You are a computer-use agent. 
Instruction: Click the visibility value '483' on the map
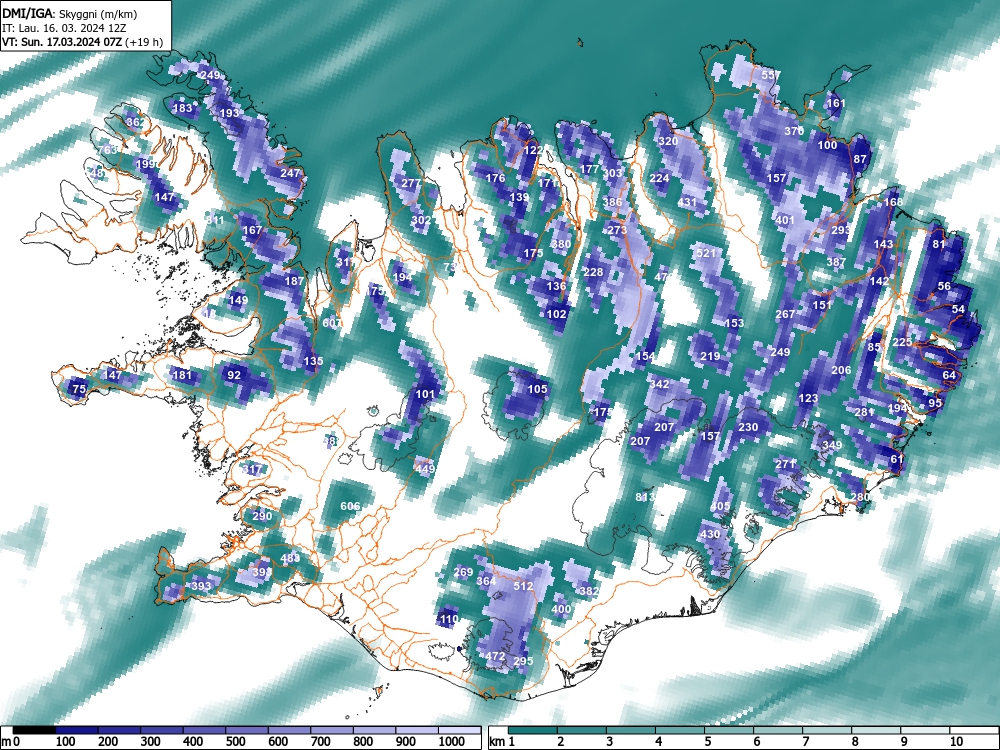pyautogui.click(x=290, y=558)
